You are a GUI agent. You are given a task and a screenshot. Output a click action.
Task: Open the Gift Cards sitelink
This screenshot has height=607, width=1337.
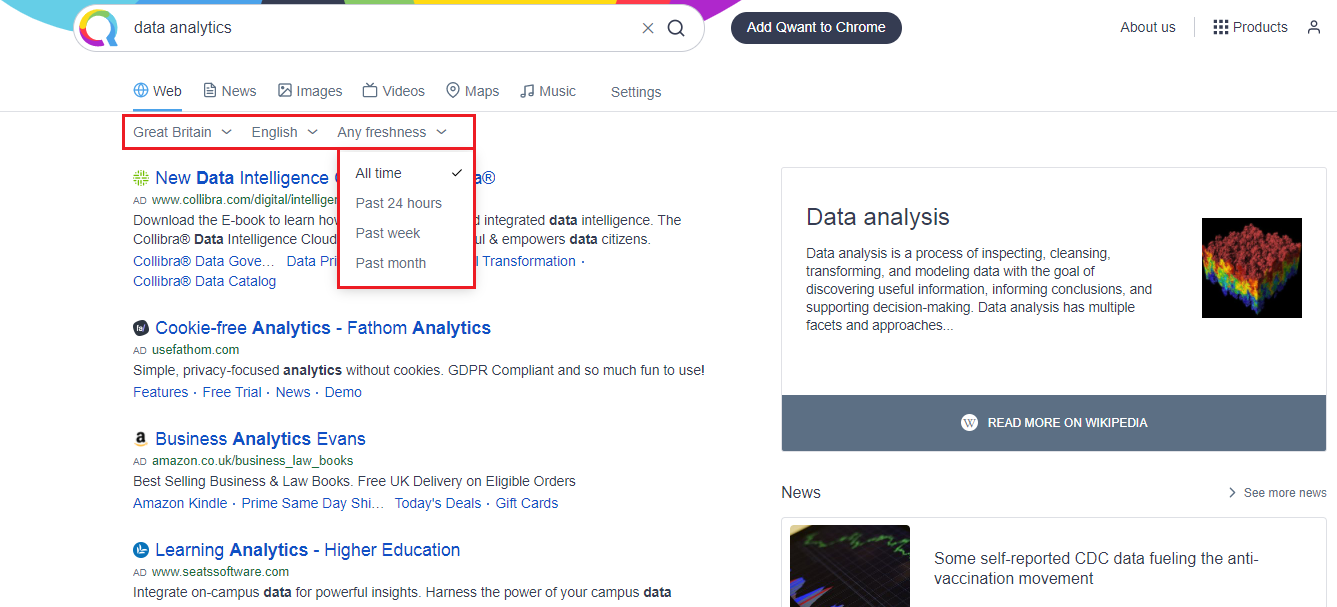527,503
